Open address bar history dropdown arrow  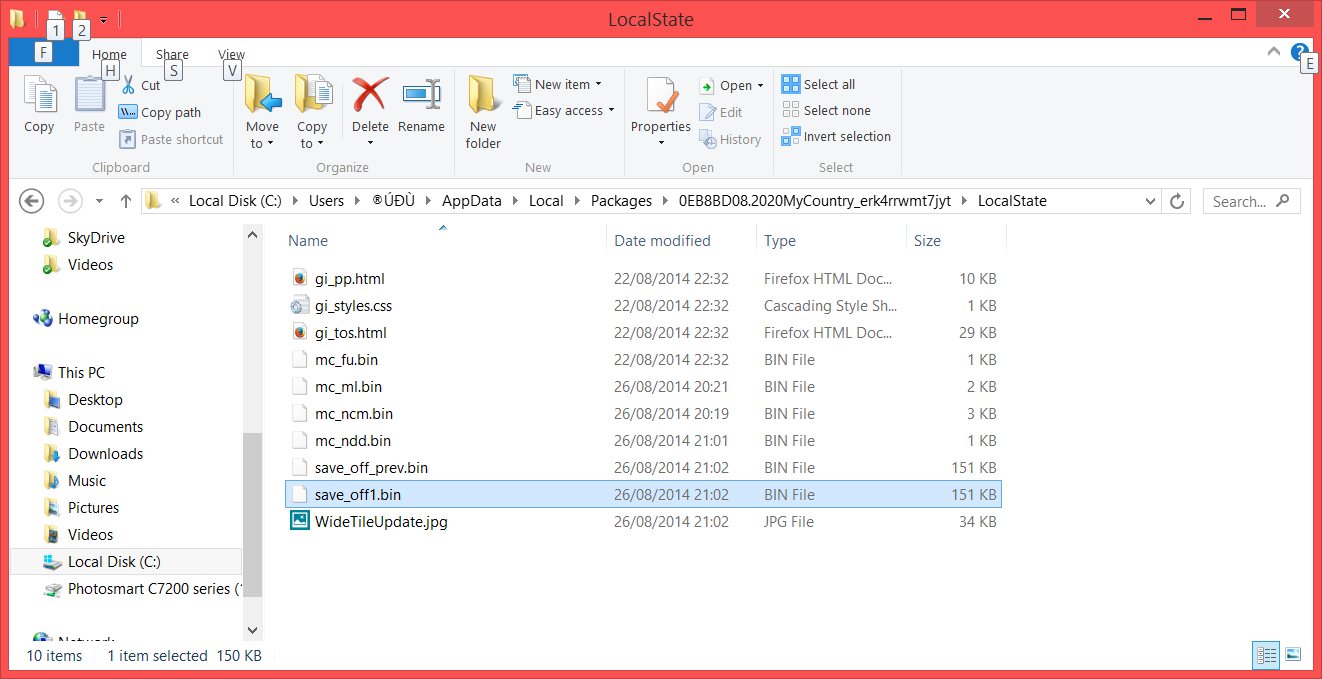point(1151,201)
